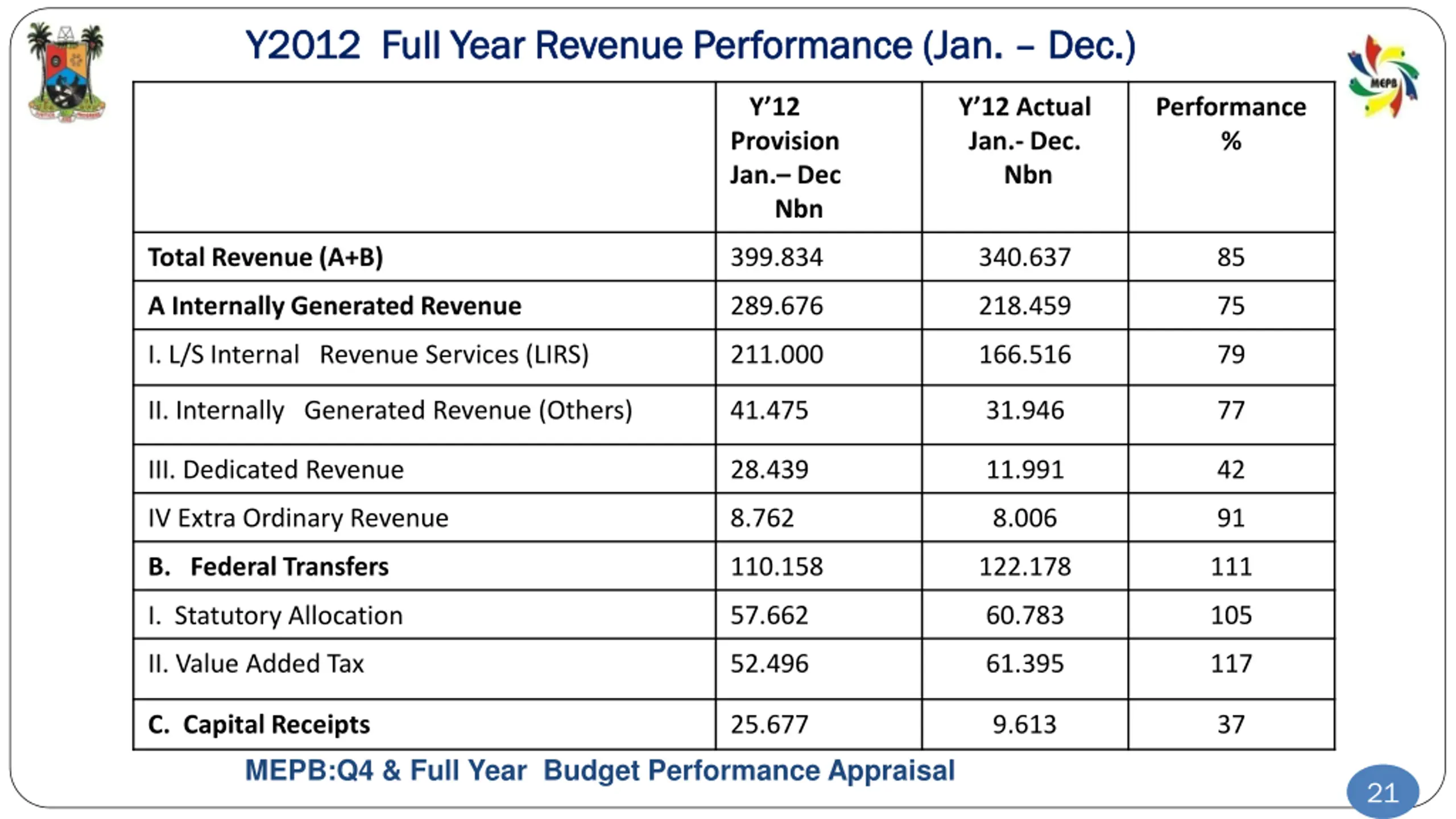1456x819 pixels.
Task: Select the Total Revenue (A+B) row label
Action: click(265, 257)
